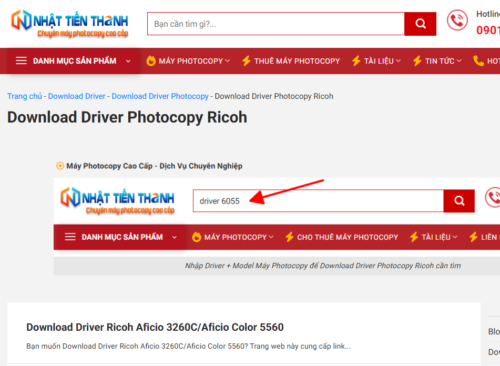Click bullet icon beside Máy Photocopy Cao Cấp caption
The image size is (500, 366).
tap(60, 166)
